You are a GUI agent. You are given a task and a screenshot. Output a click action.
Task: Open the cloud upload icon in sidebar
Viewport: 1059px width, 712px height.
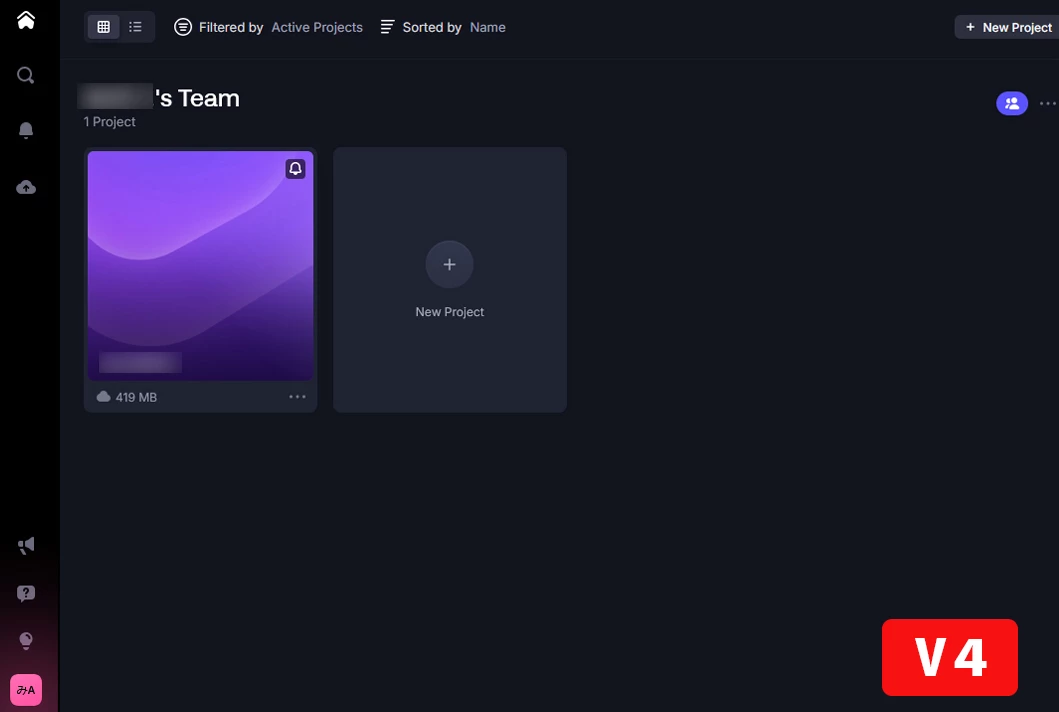pos(26,187)
